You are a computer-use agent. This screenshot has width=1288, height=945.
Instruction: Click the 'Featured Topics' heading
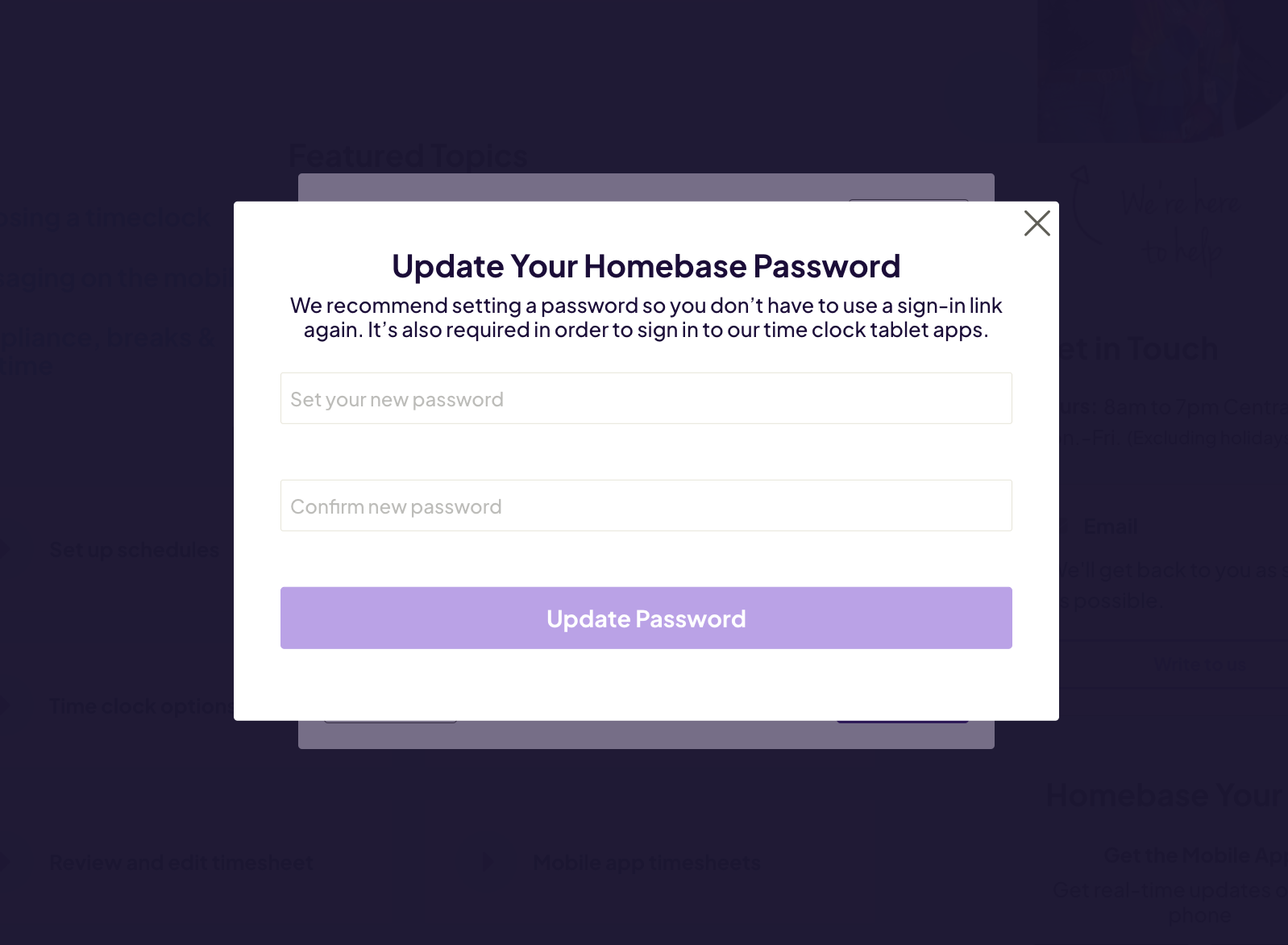(x=408, y=156)
